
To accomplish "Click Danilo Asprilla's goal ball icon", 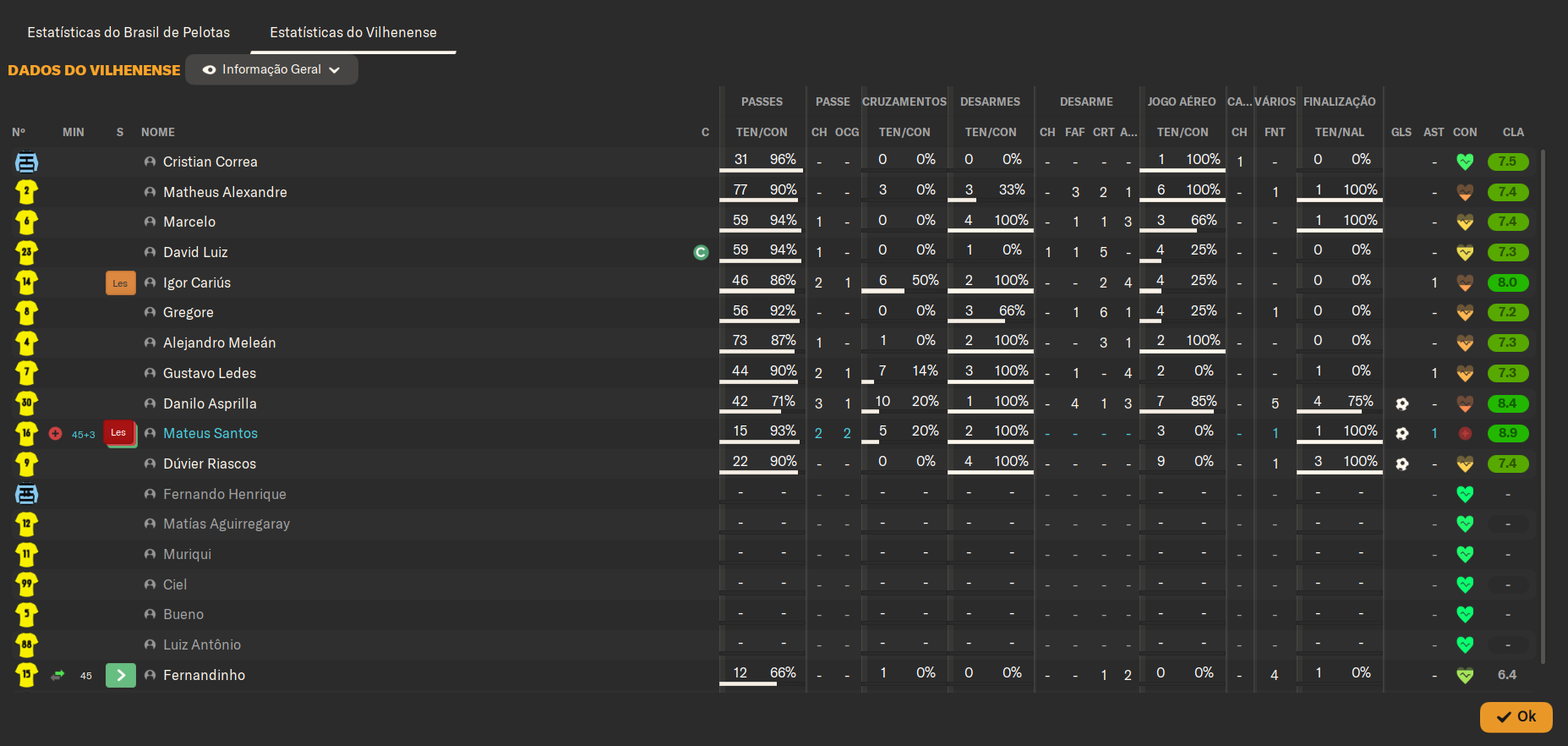I will [x=1402, y=403].
